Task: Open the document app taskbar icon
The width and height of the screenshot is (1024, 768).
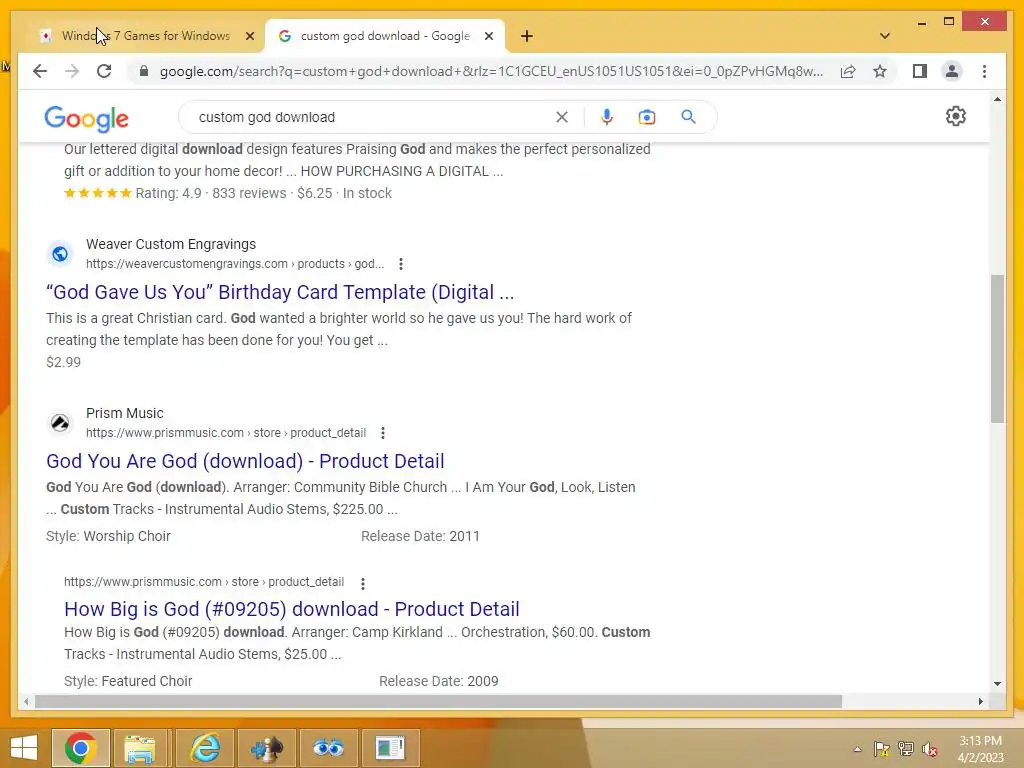Action: pyautogui.click(x=390, y=748)
